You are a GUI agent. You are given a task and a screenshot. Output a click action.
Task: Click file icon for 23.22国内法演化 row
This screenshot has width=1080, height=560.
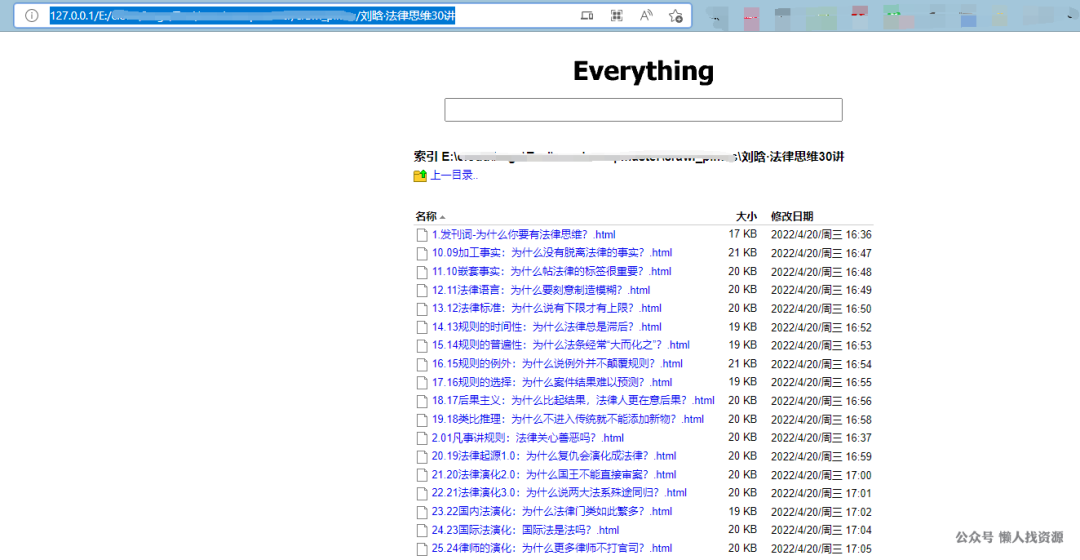tap(422, 512)
